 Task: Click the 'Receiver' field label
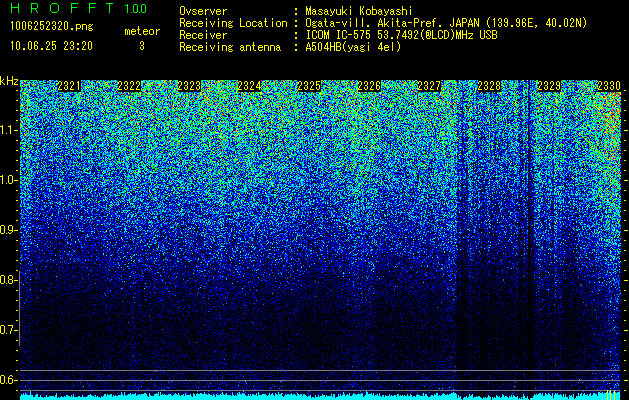tap(203, 35)
